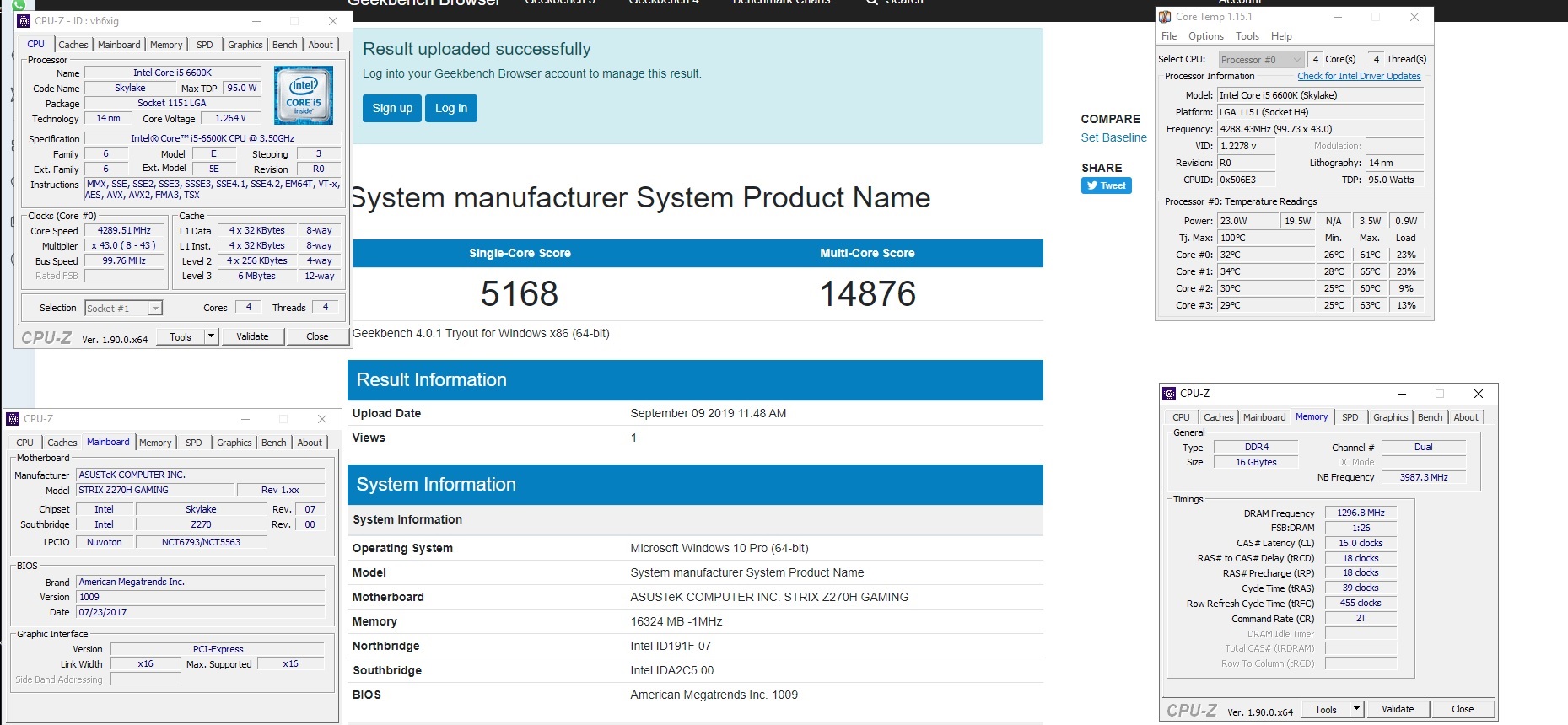
Task: Open Graphics tab in top CPU-Z window
Action: [x=245, y=45]
